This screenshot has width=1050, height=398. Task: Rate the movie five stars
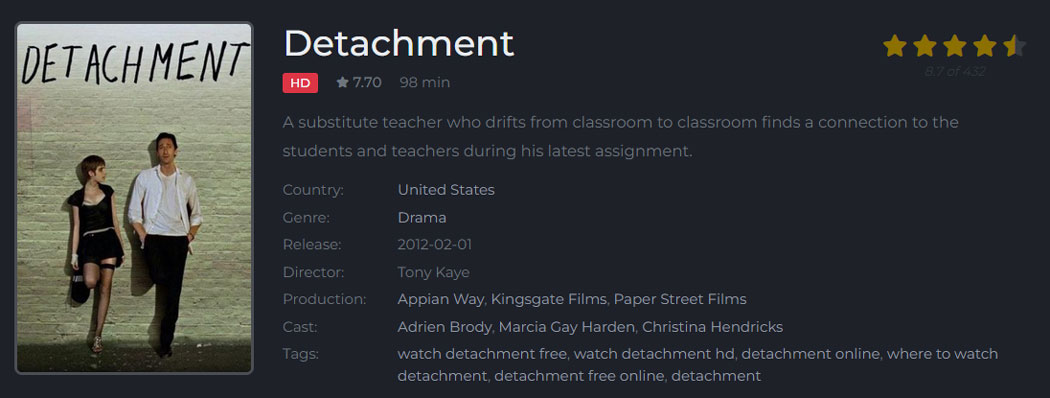(1015, 46)
